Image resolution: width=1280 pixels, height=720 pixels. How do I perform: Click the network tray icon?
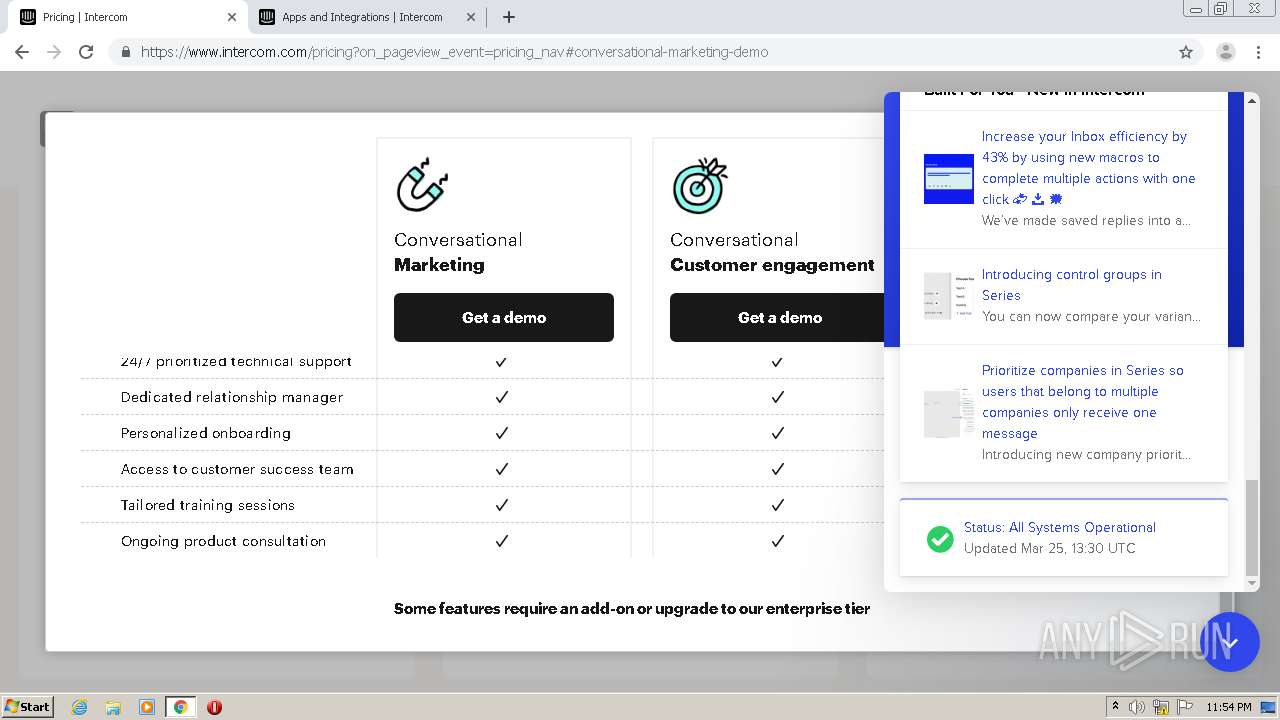[x=1161, y=707]
